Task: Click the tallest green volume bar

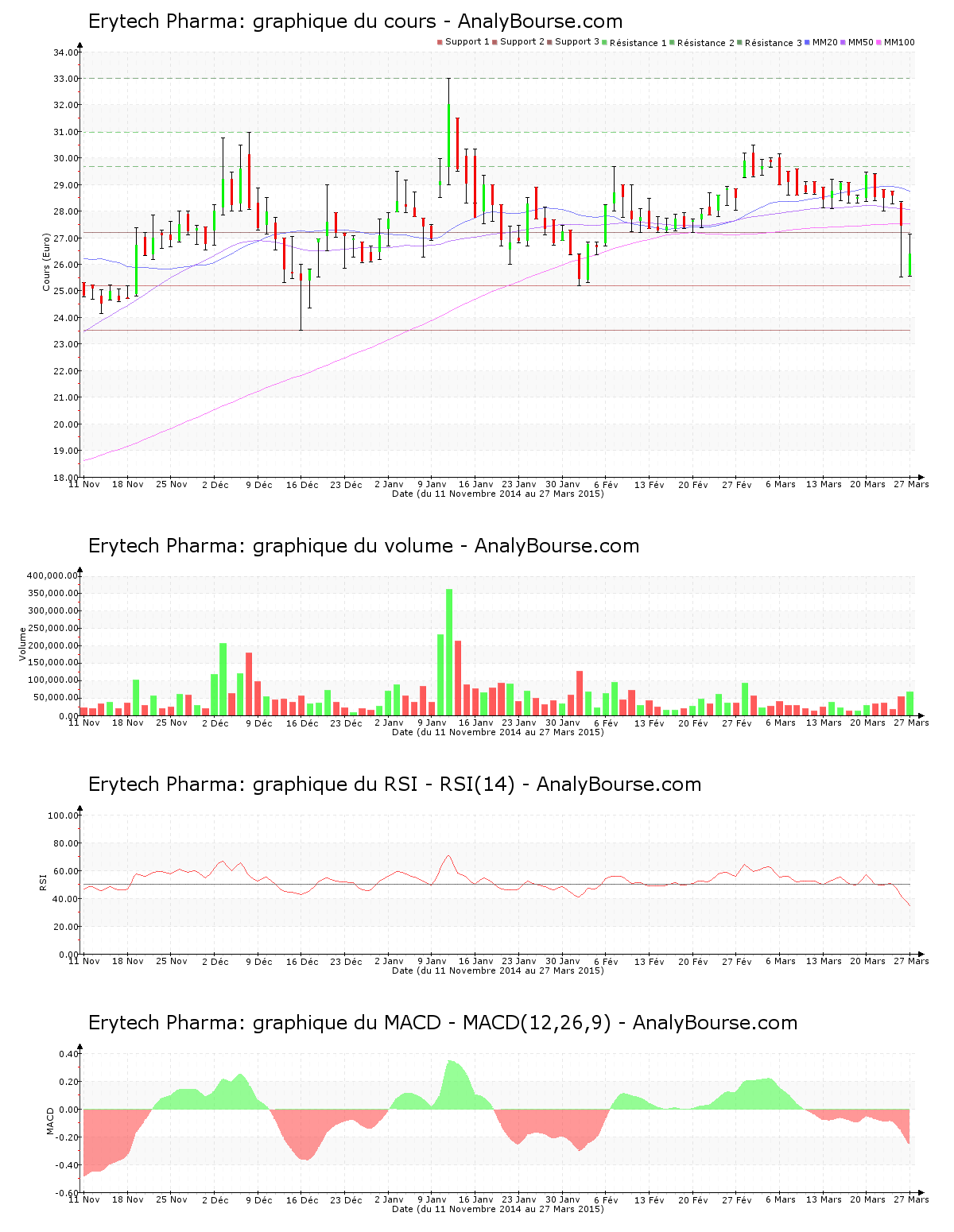Action: pyautogui.click(x=449, y=652)
